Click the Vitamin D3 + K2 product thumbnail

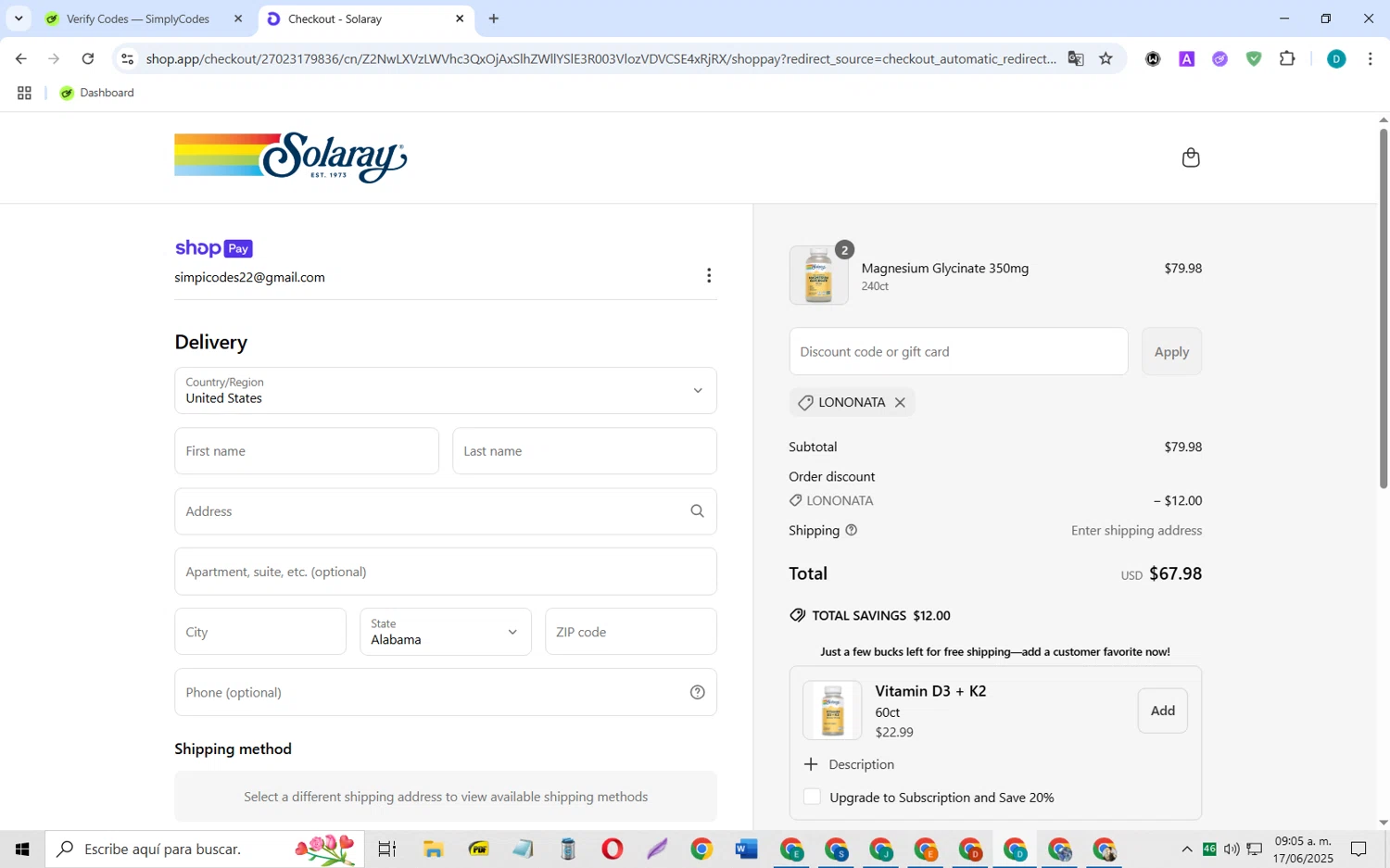point(832,711)
